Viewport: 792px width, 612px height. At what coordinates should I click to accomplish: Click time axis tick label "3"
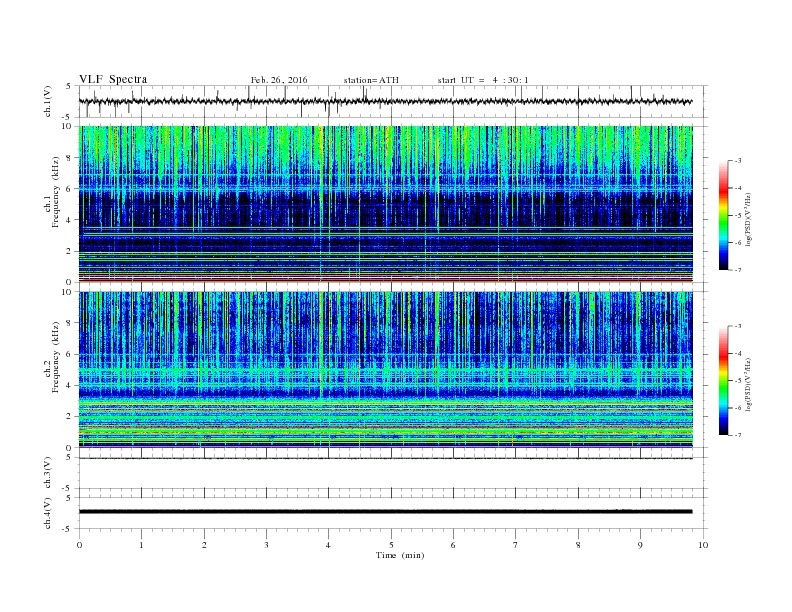(x=266, y=545)
